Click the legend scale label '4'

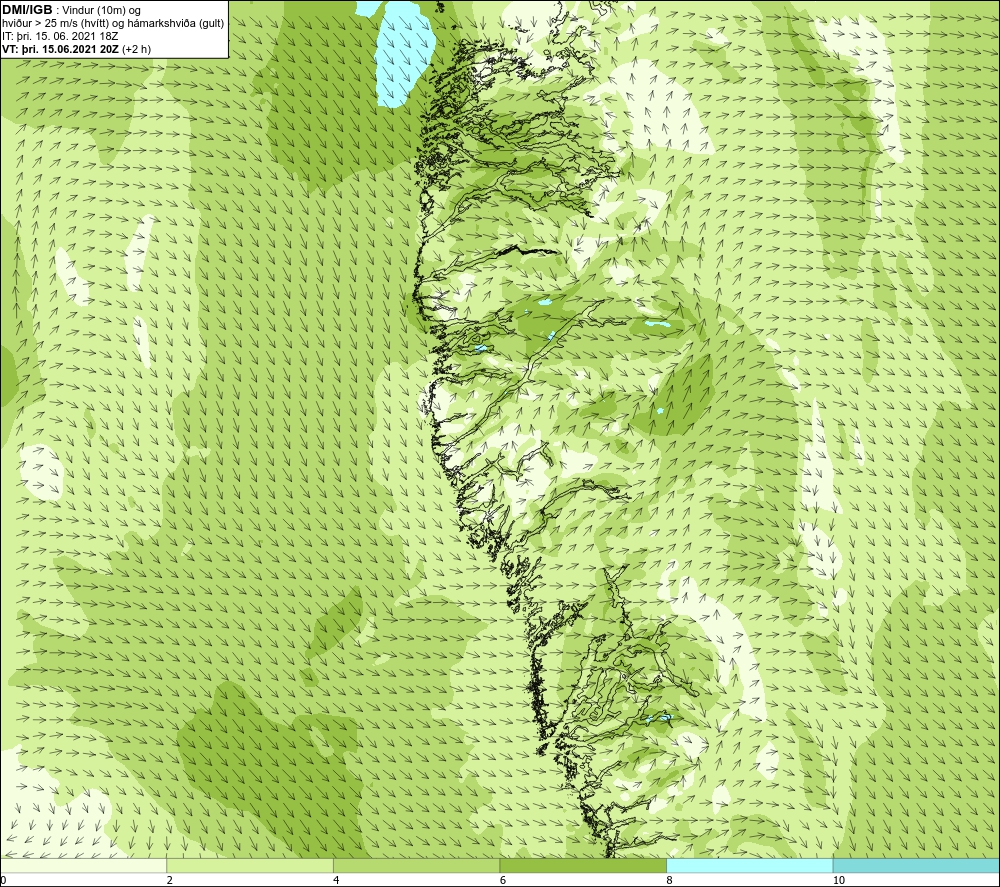(x=336, y=880)
